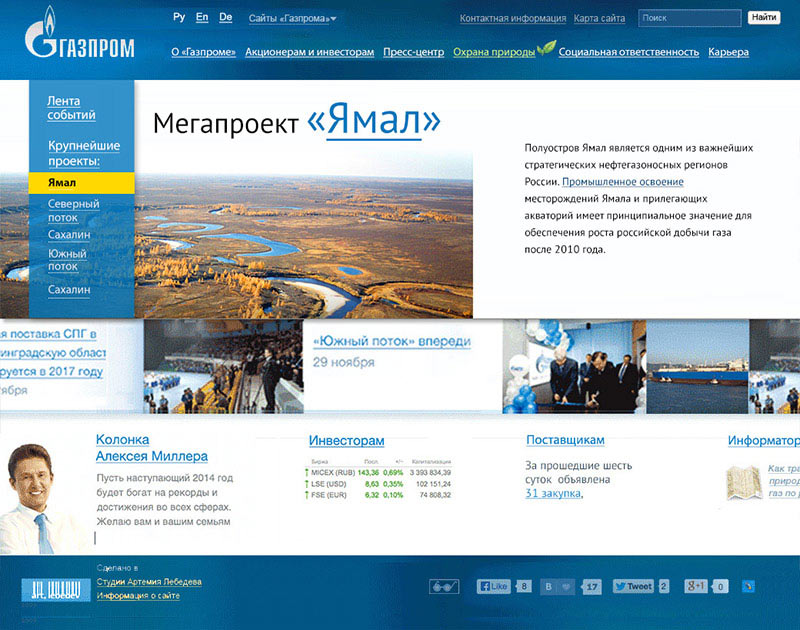Click the glasses accessibility icon in footer
800x630 pixels.
click(x=443, y=587)
